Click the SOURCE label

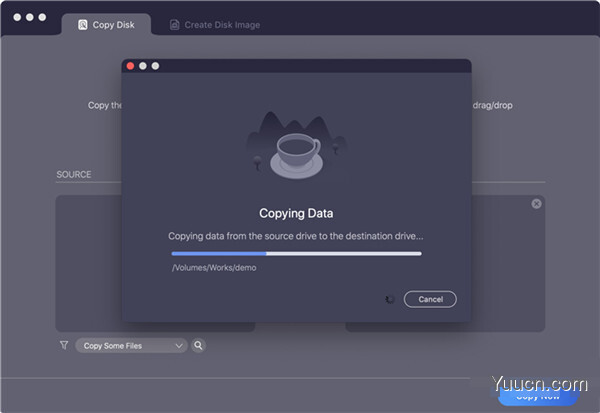pos(74,175)
